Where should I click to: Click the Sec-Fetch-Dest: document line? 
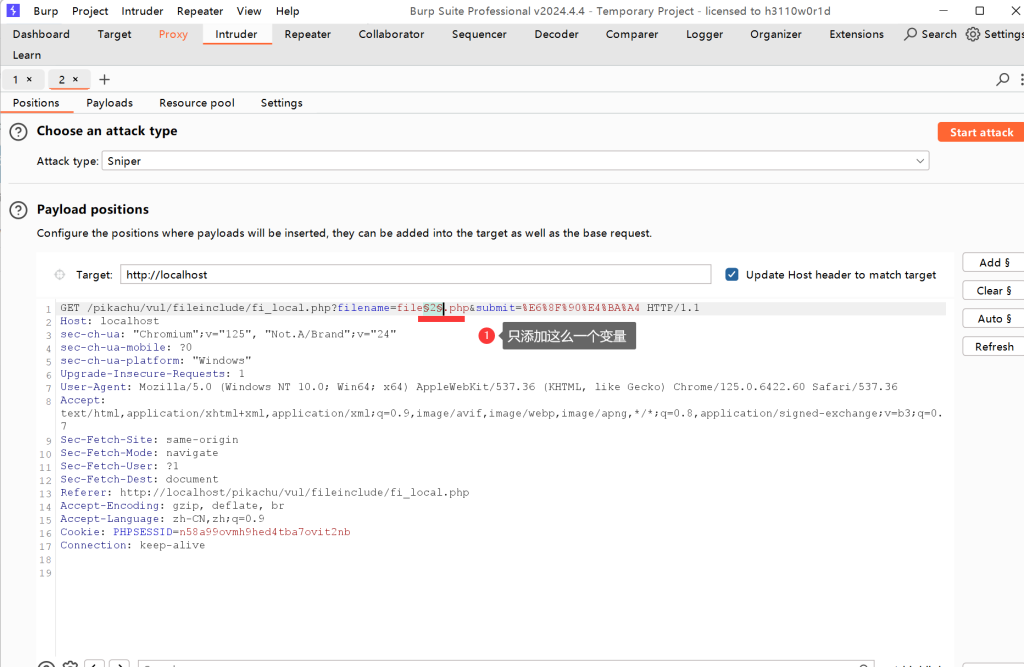139,479
